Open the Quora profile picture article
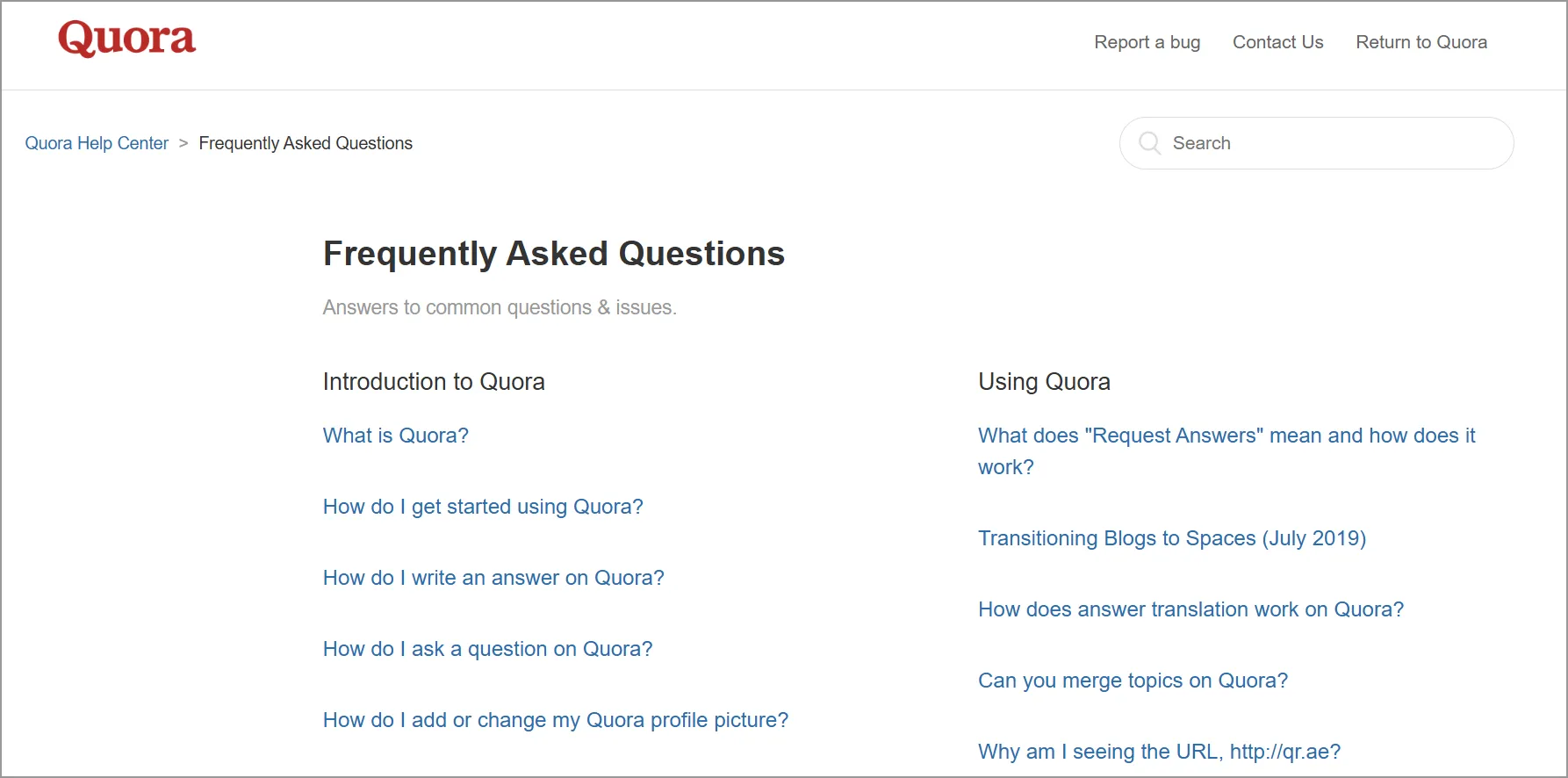 [x=556, y=720]
